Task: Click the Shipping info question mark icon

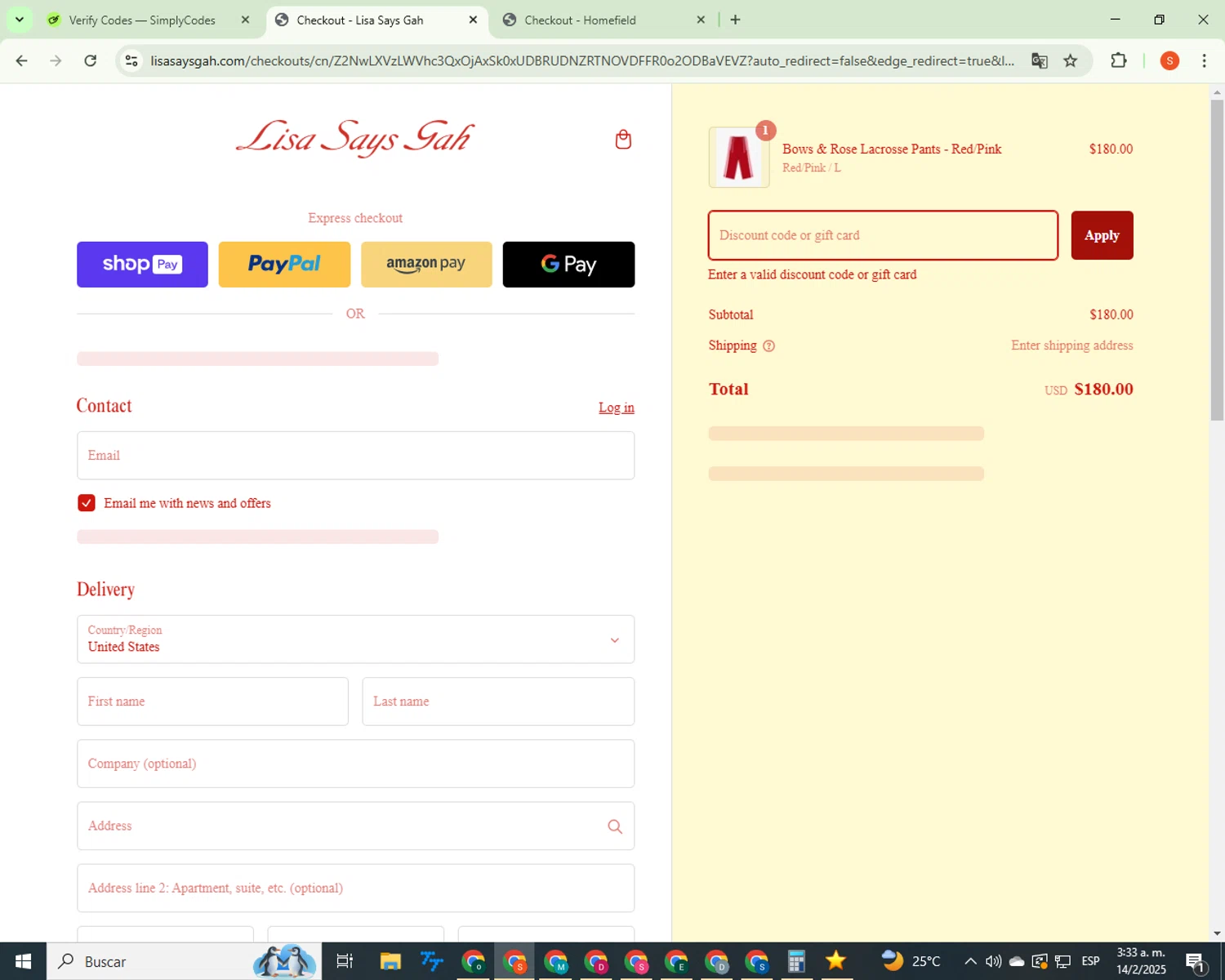Action: pos(768,346)
